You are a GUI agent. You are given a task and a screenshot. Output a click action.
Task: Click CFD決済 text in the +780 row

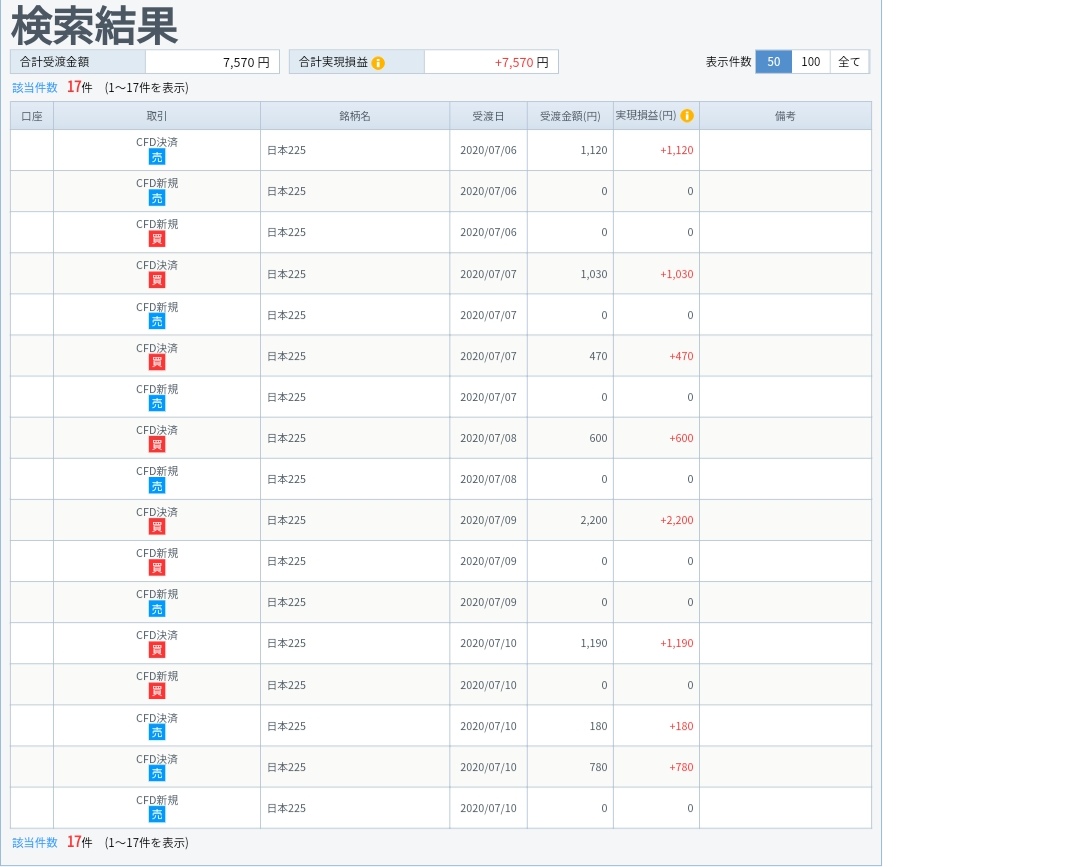click(157, 759)
